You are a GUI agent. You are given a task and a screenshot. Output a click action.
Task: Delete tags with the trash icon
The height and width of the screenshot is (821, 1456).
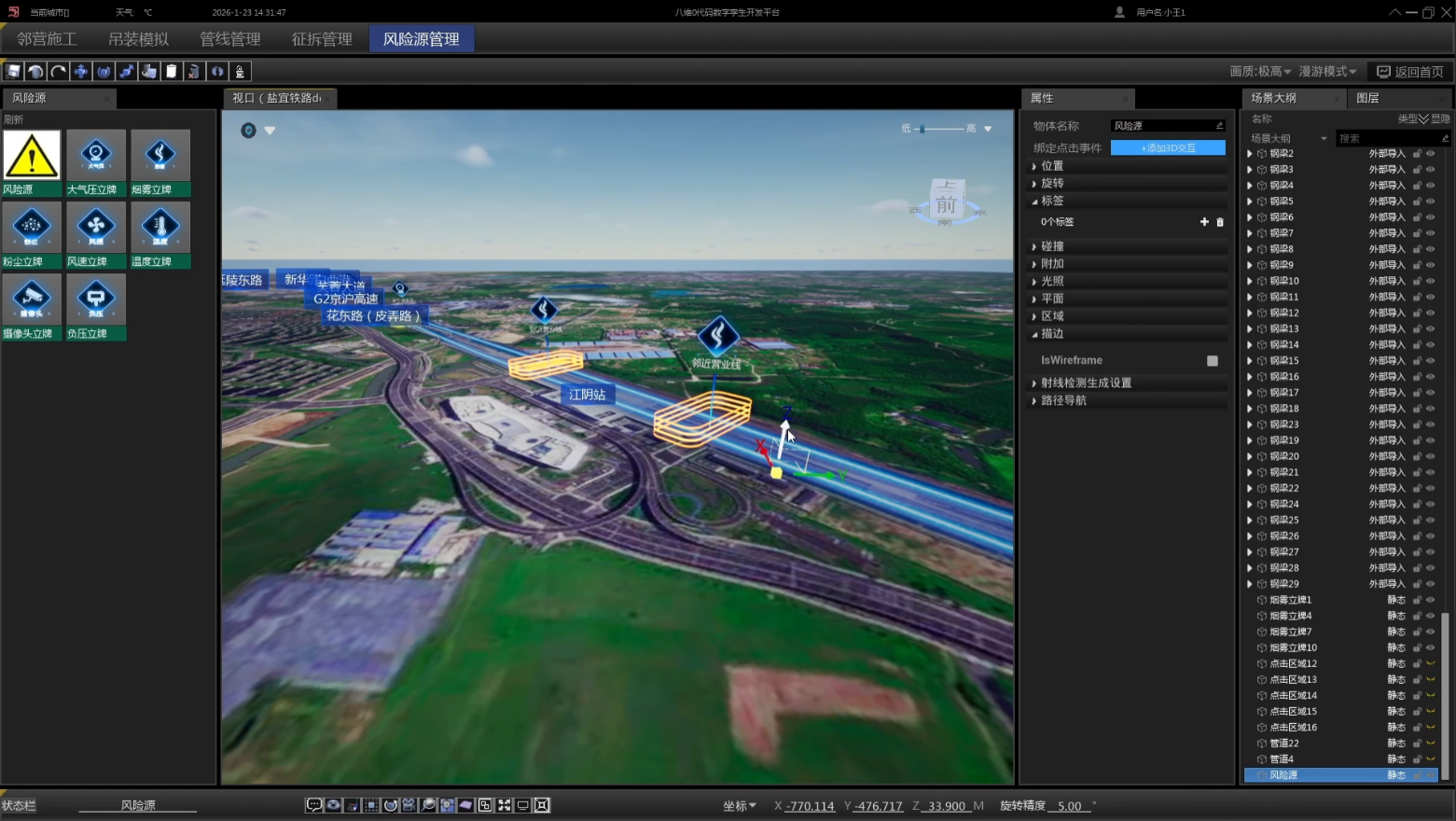coord(1219,222)
